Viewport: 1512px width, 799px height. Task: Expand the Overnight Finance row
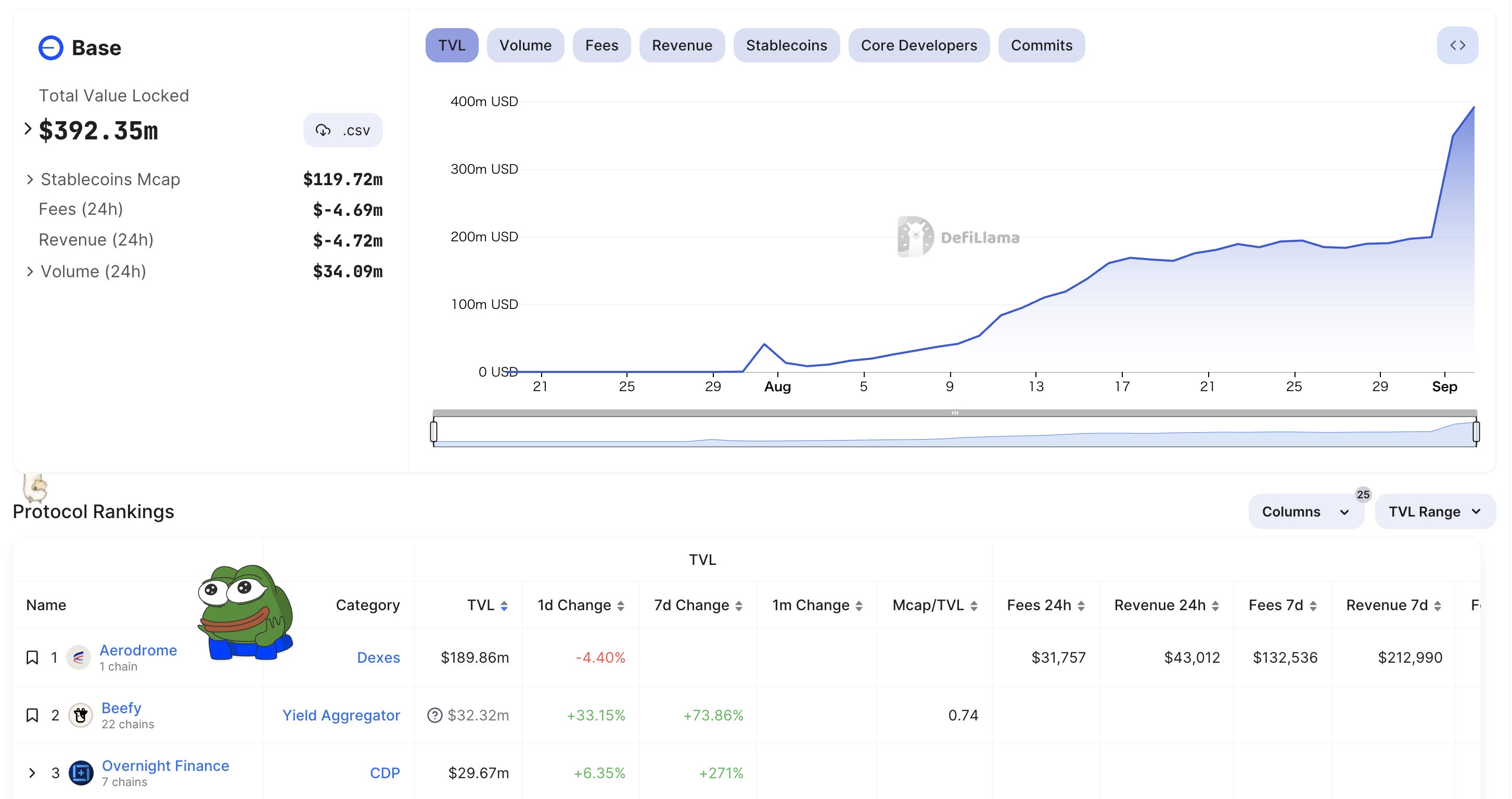(32, 772)
